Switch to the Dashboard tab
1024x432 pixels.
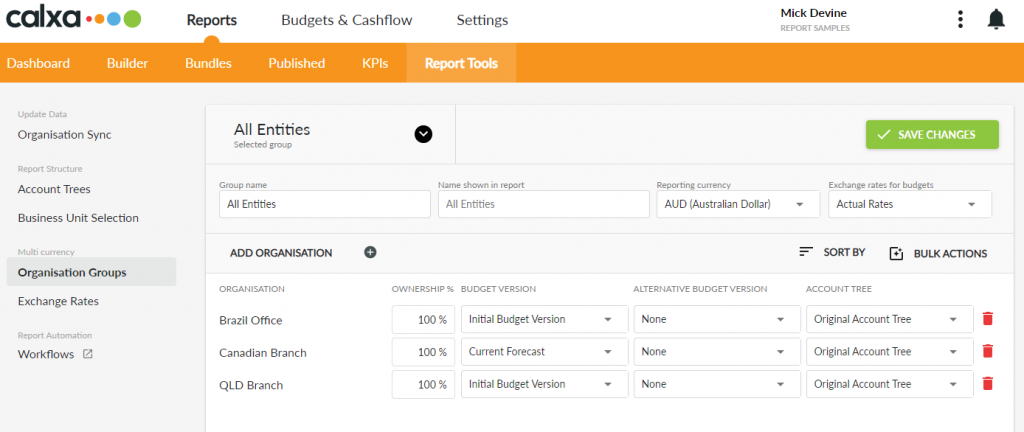point(38,63)
